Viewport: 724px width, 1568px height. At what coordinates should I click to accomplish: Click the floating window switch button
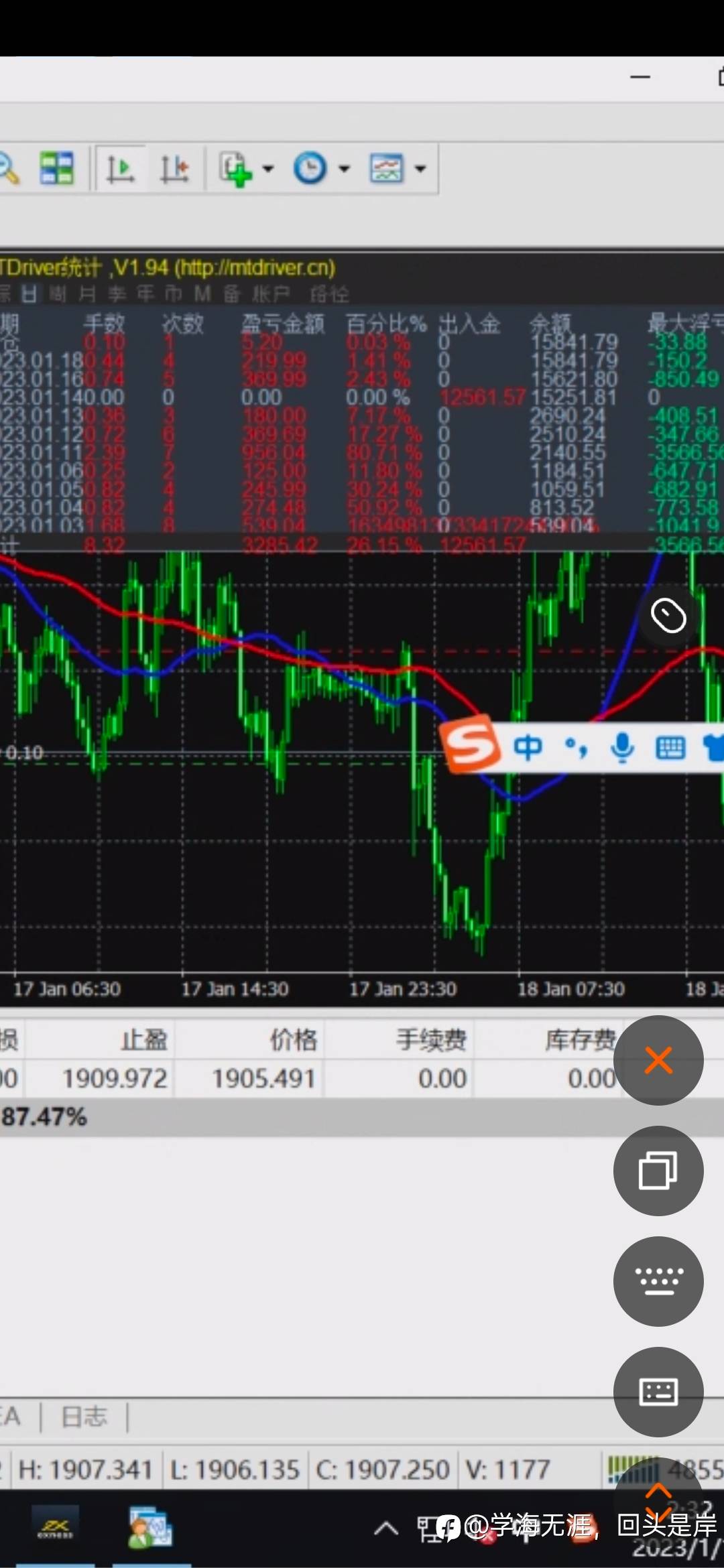pyautogui.click(x=658, y=1171)
